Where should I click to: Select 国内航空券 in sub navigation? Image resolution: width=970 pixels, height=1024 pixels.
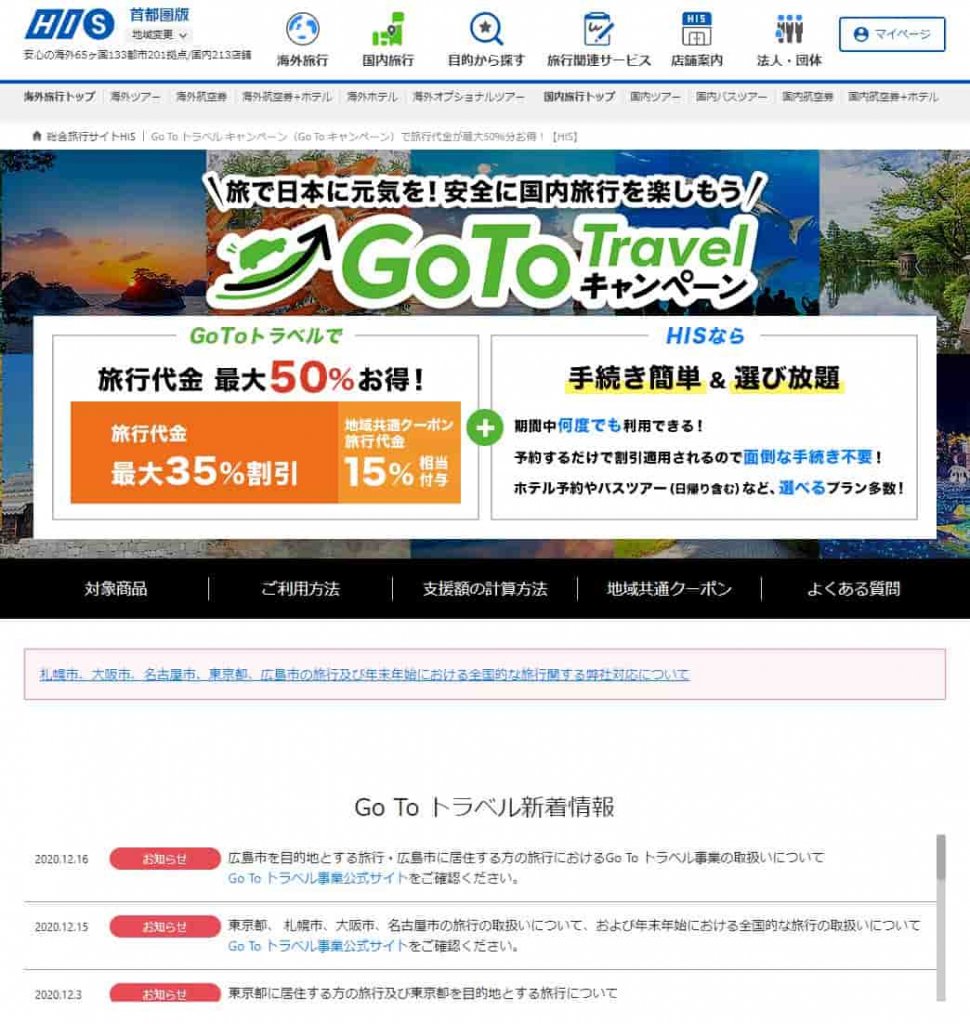click(807, 97)
